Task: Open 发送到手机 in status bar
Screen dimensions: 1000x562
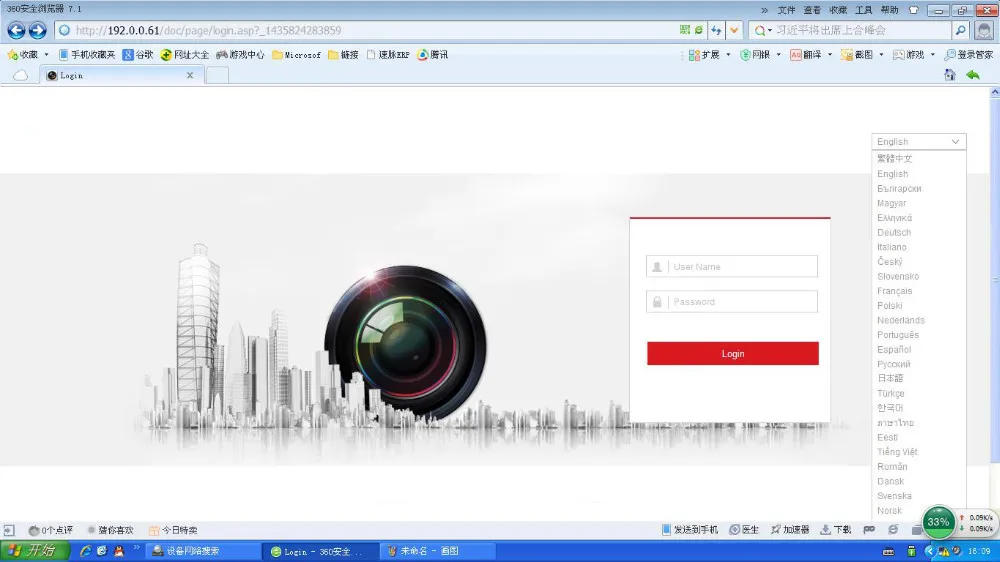Action: point(689,529)
